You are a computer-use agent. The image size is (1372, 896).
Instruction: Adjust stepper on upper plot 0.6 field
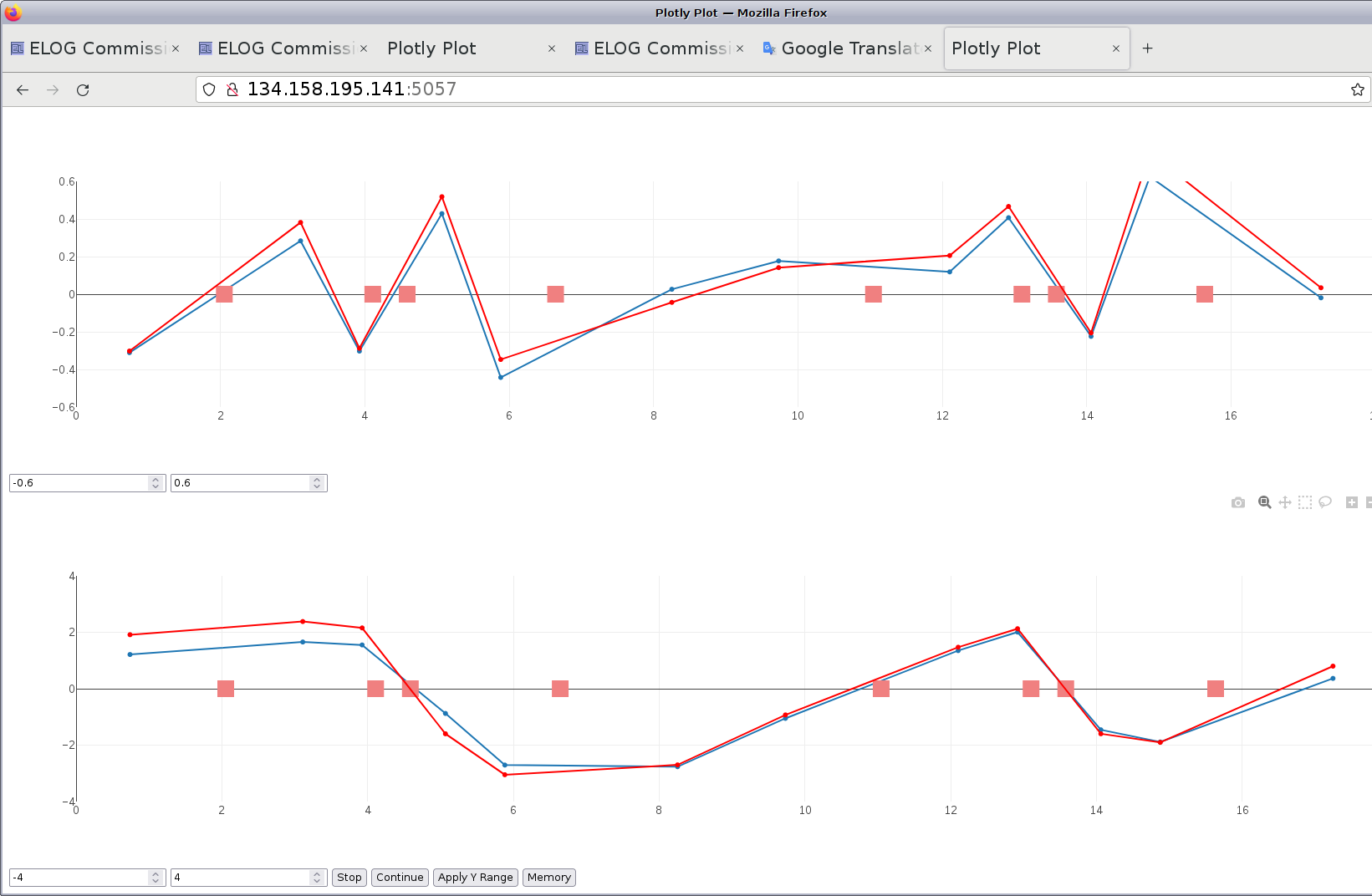coord(317,483)
